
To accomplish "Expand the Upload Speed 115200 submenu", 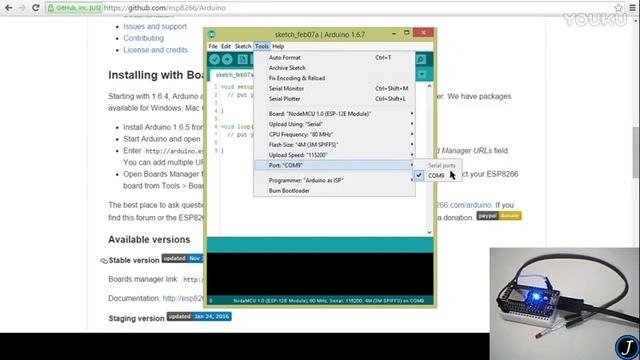I will (334, 155).
